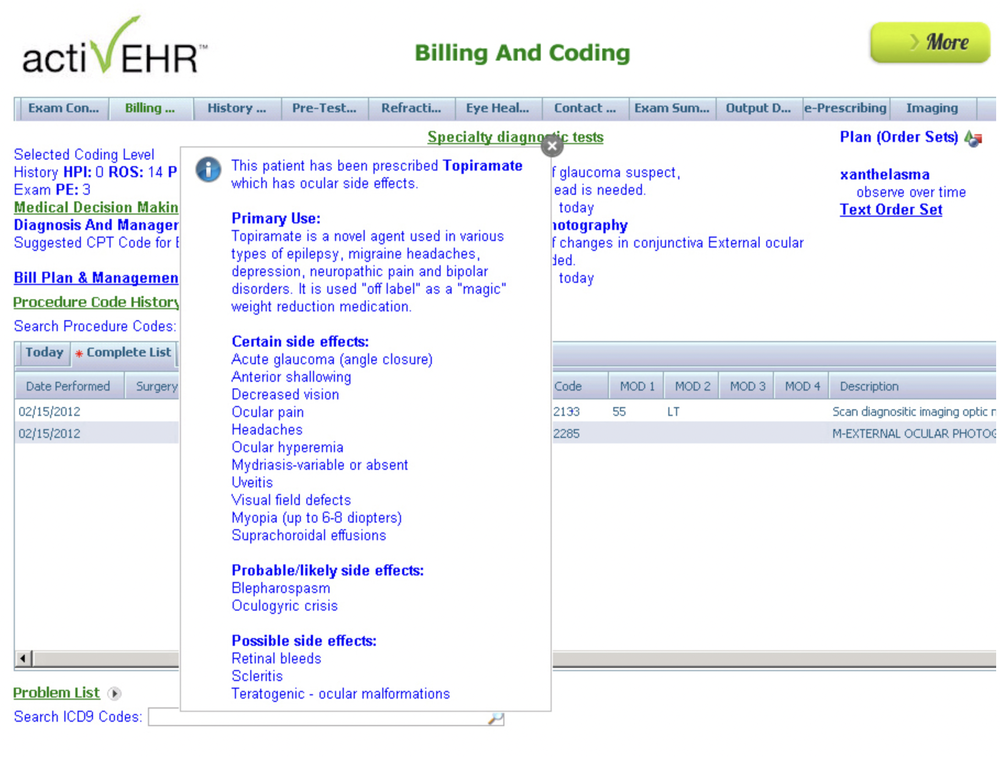Click the blue info icon in popup
The image size is (1000, 757).
click(x=209, y=170)
